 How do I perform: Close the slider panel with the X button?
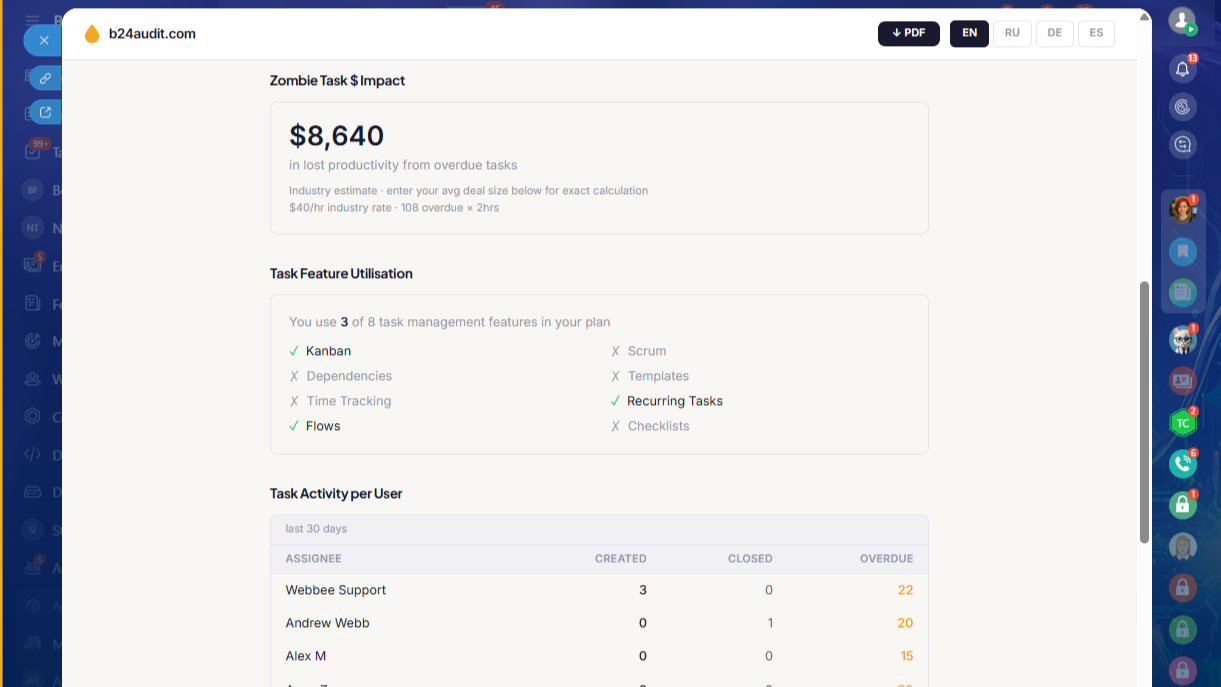pyautogui.click(x=43, y=41)
